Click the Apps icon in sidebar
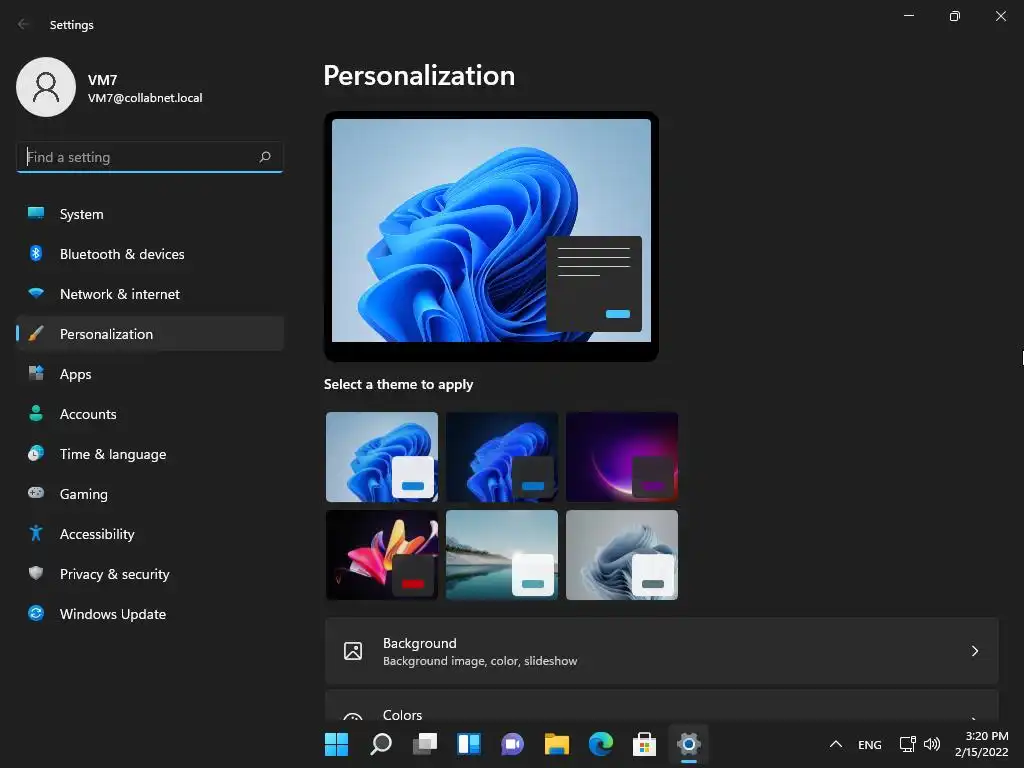 pyautogui.click(x=36, y=374)
